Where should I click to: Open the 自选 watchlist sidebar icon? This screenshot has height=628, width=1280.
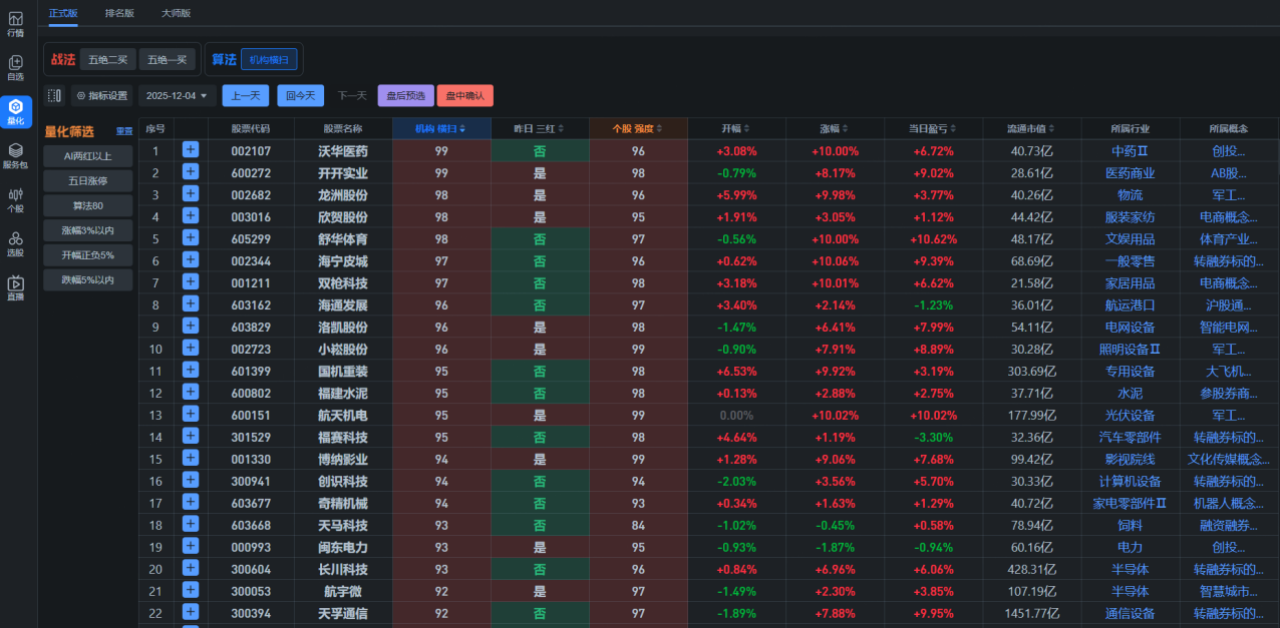15,67
